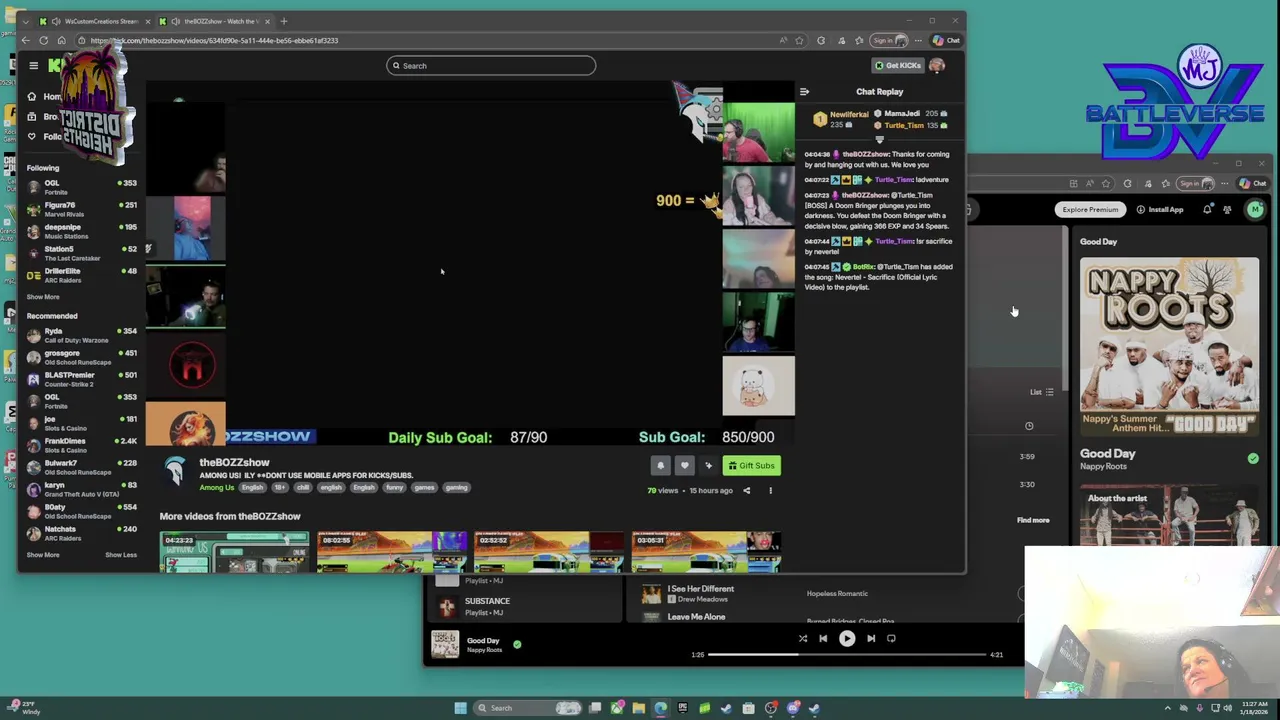Follow theBOZZshow with heart button
This screenshot has height=720, width=1280.
[685, 466]
